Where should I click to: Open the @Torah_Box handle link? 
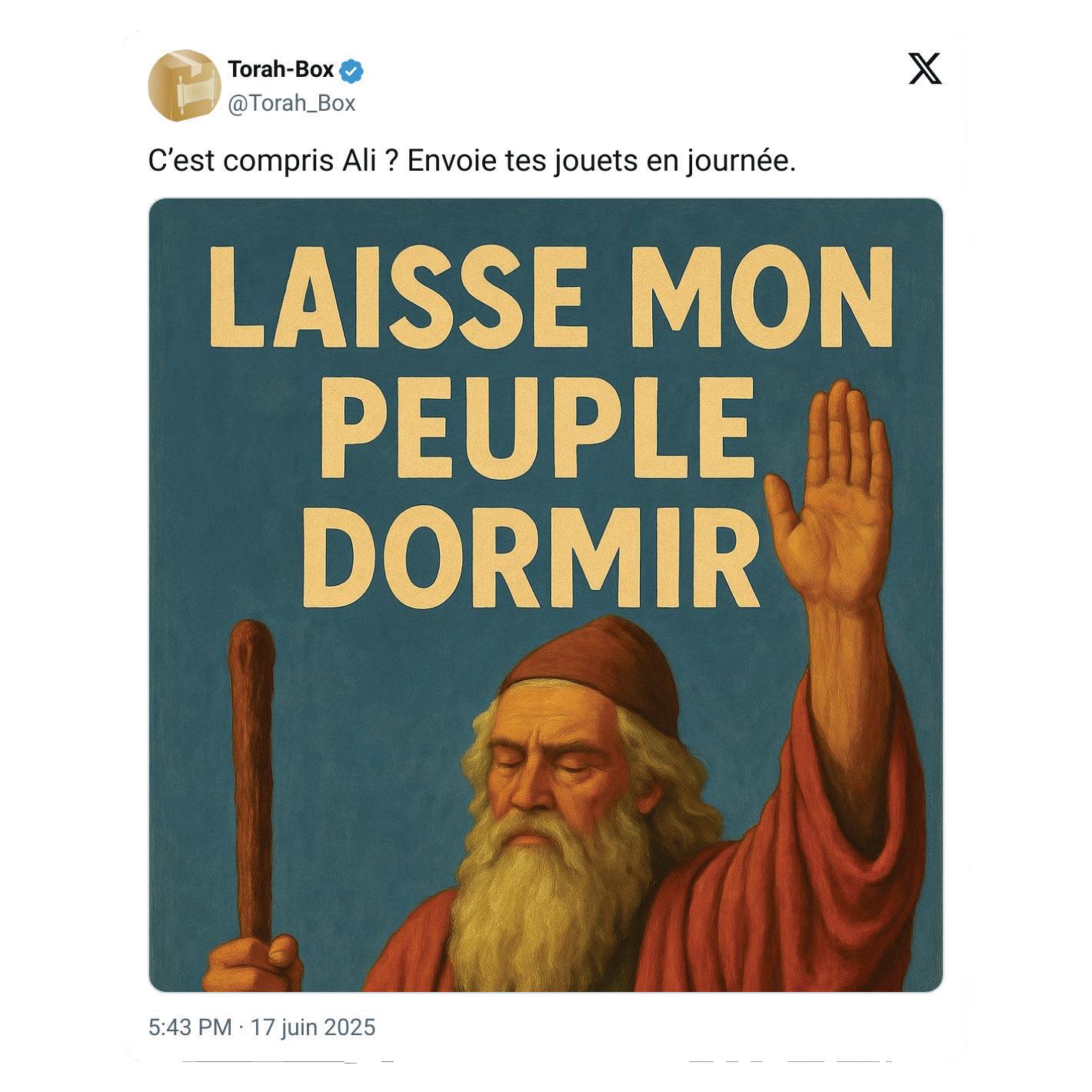[x=291, y=103]
